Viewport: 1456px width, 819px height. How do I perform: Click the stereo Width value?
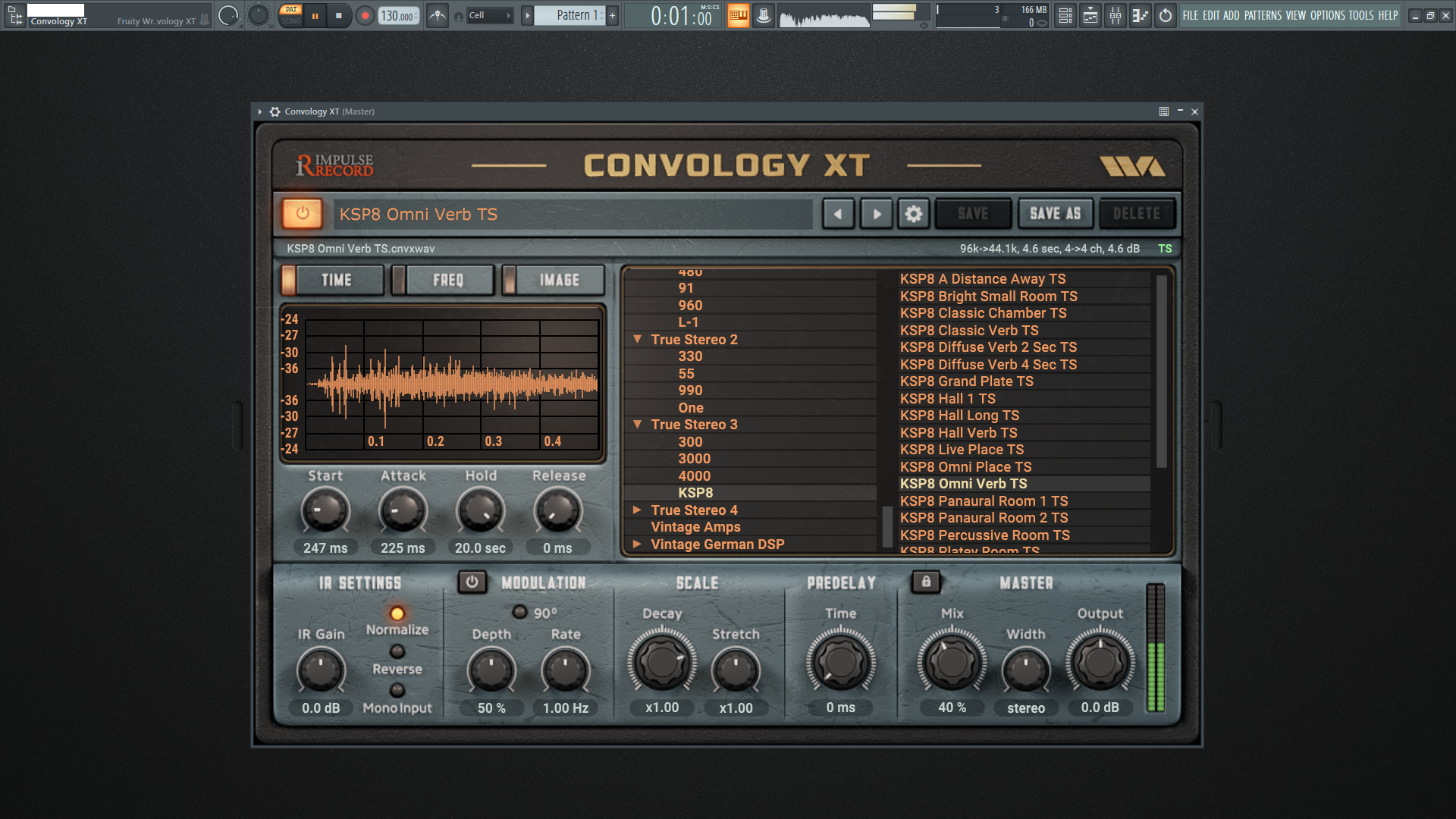click(1025, 708)
